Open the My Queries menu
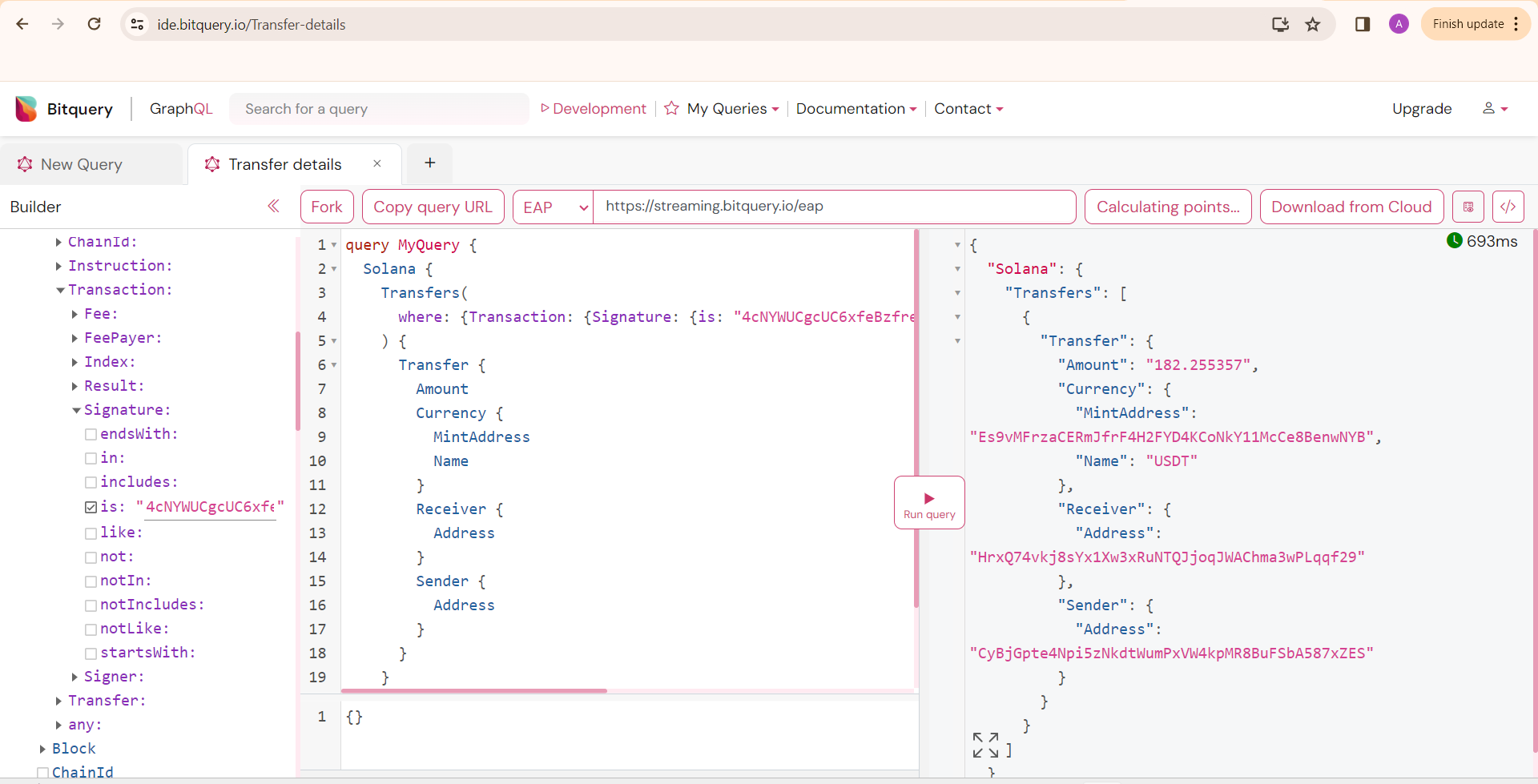 [x=732, y=108]
